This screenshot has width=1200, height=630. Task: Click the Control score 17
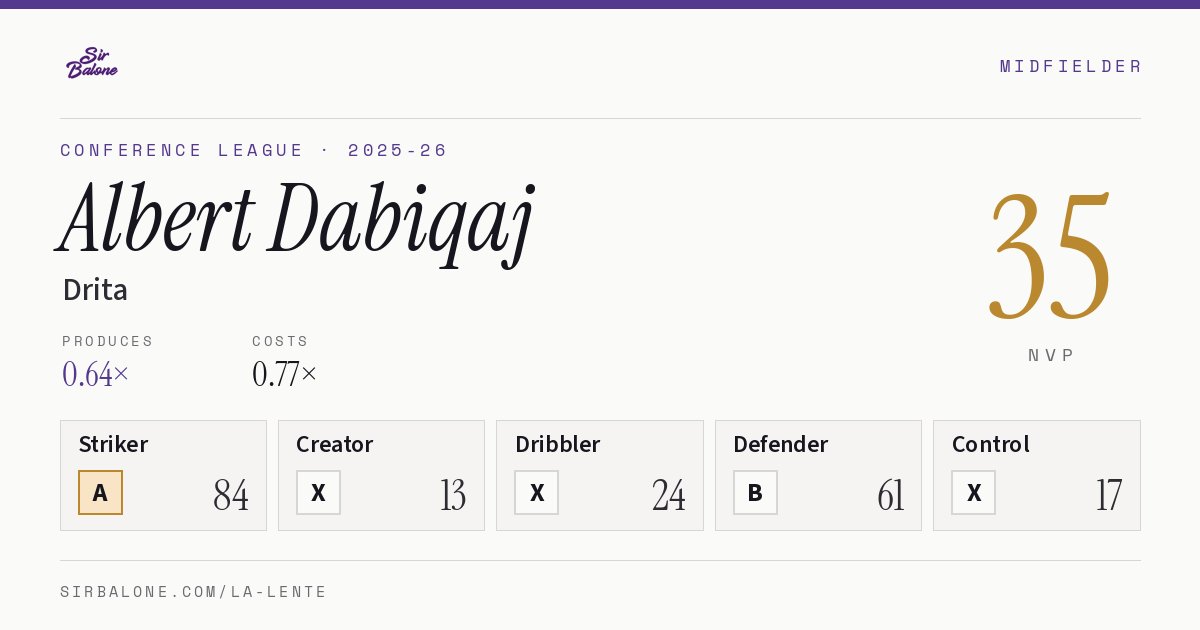point(1109,495)
